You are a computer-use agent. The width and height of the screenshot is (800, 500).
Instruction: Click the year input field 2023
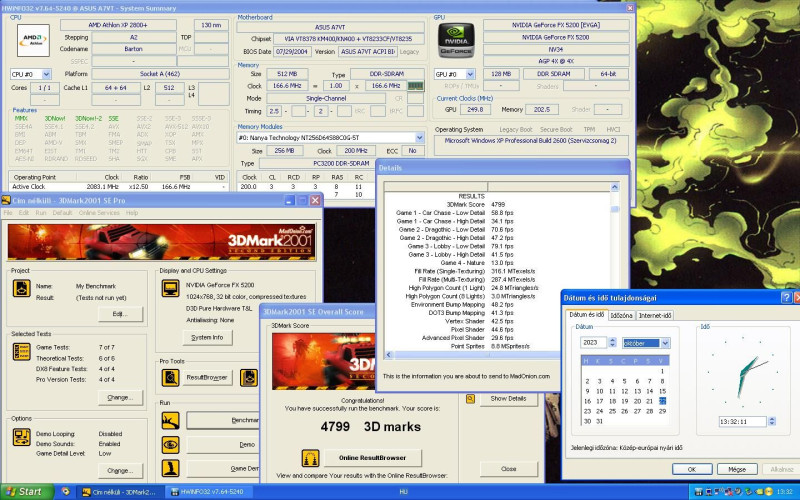tap(594, 343)
